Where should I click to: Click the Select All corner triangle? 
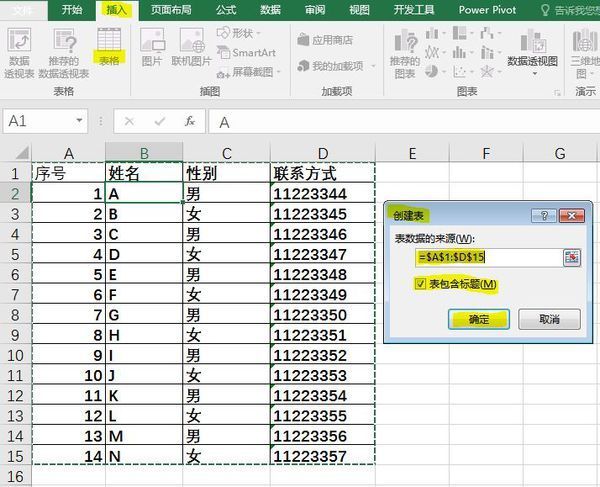coord(22,153)
